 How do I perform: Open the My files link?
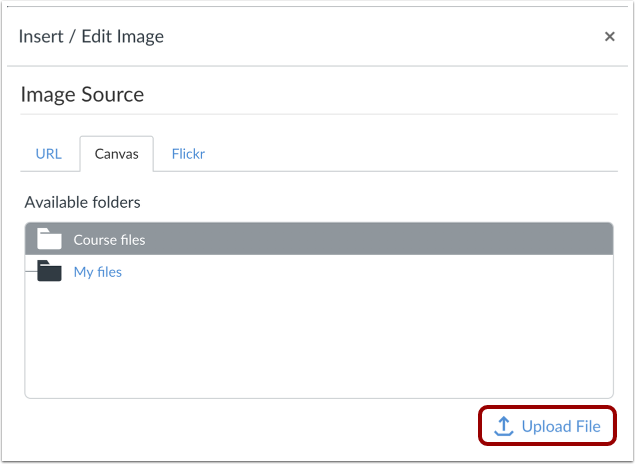(x=98, y=272)
